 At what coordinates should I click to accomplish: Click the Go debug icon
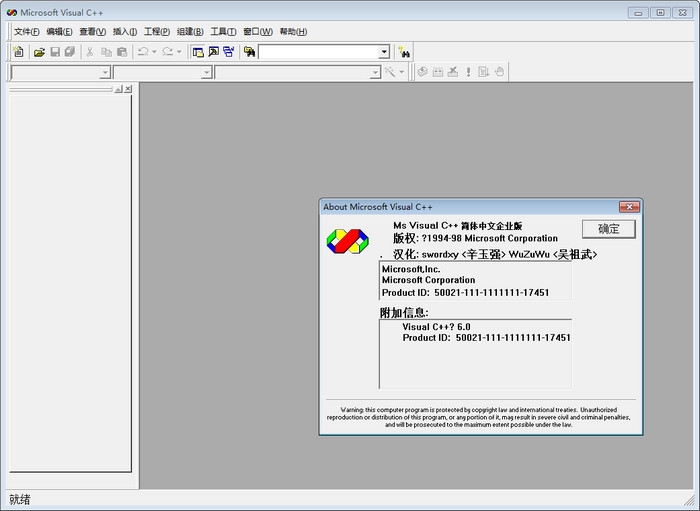click(x=483, y=72)
